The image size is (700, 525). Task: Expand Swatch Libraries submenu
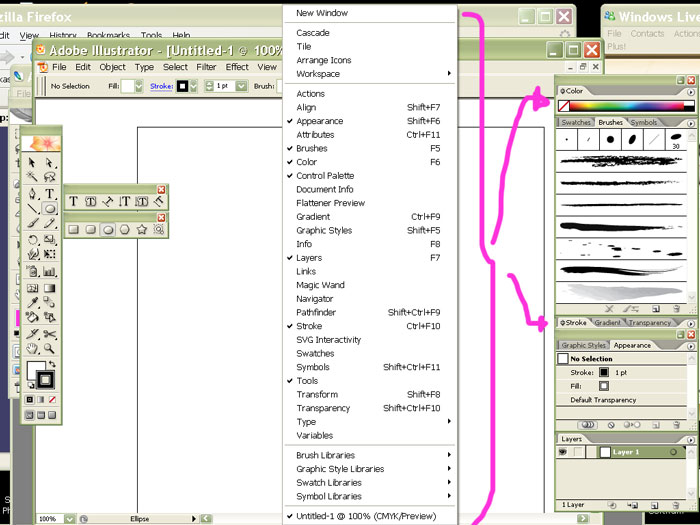370,483
